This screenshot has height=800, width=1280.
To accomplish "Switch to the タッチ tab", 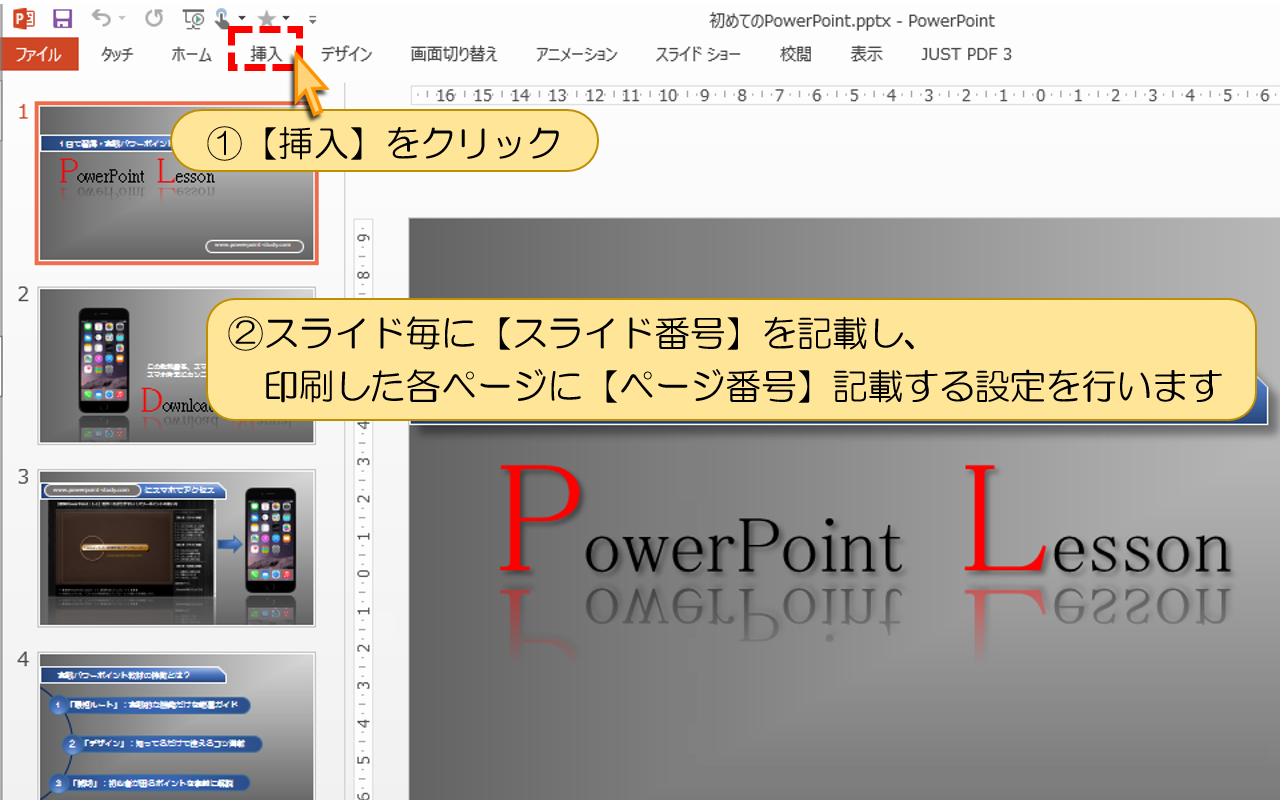I will click(117, 54).
